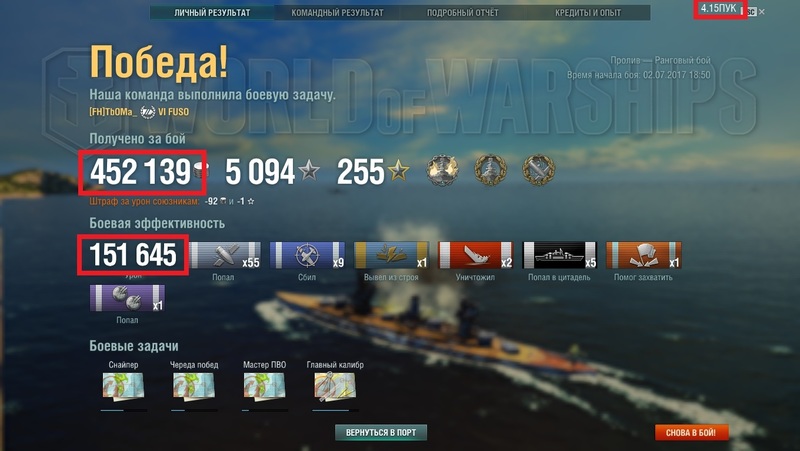The width and height of the screenshot is (800, 451).
Task: Open the Командный результат tab
Action: tap(337, 13)
